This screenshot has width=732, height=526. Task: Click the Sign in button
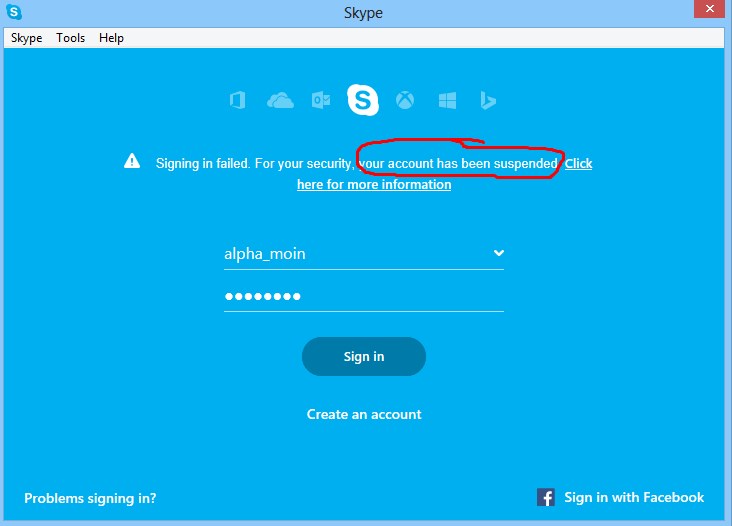(364, 357)
